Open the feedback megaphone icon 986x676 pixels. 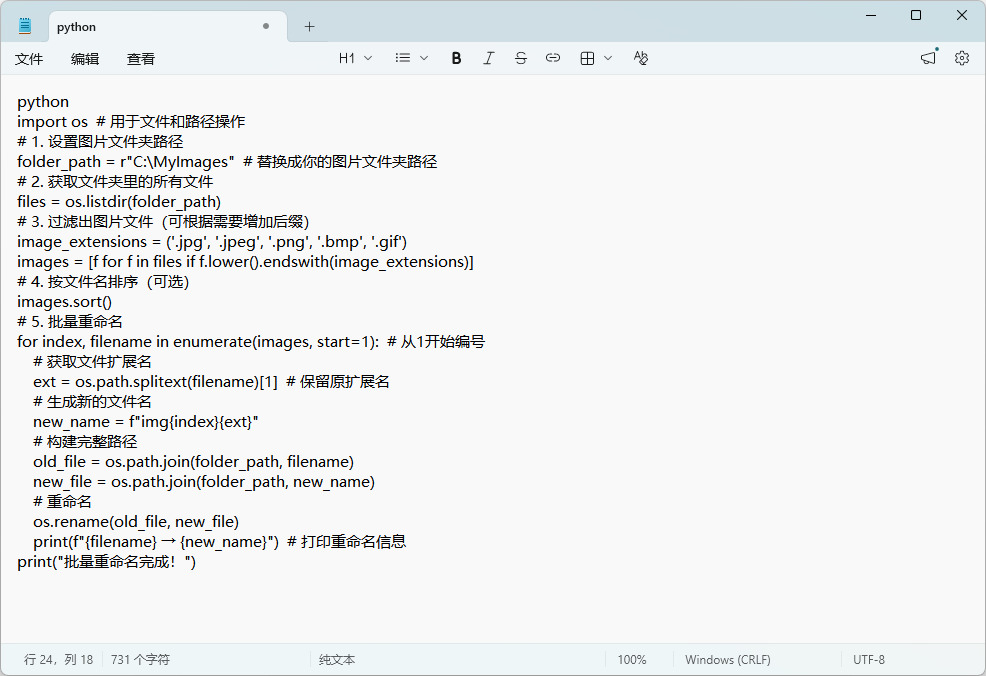(x=928, y=58)
